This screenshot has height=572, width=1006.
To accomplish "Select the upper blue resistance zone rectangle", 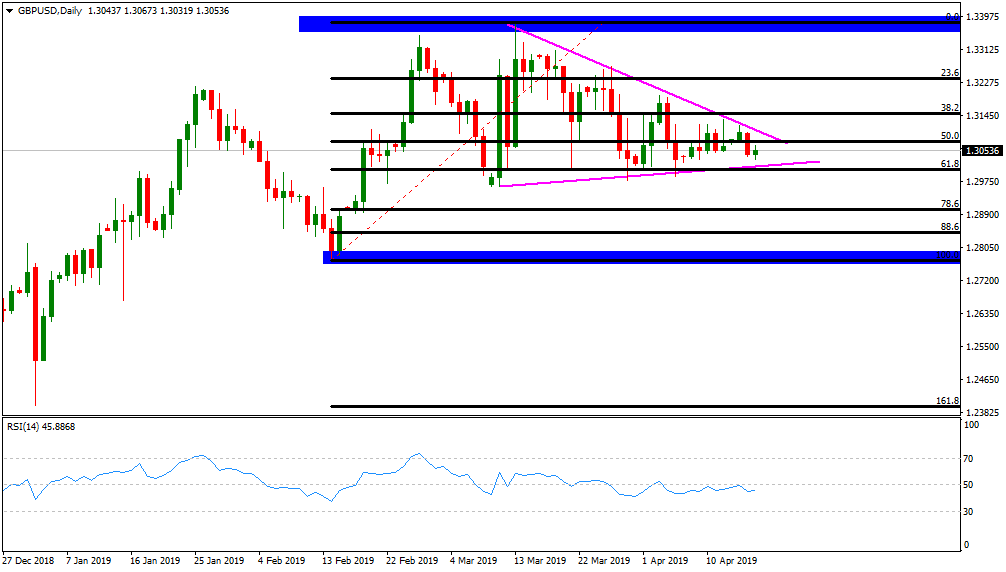I will pos(628,24).
